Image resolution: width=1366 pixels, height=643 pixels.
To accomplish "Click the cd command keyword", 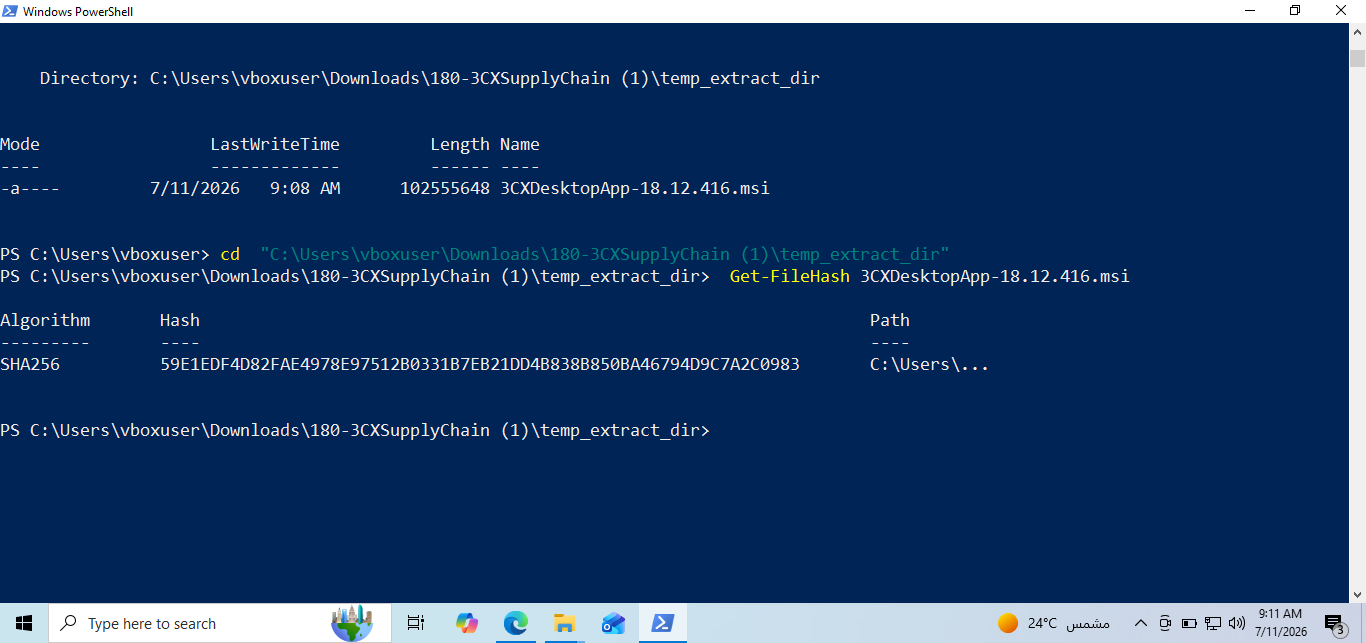I will click(230, 254).
